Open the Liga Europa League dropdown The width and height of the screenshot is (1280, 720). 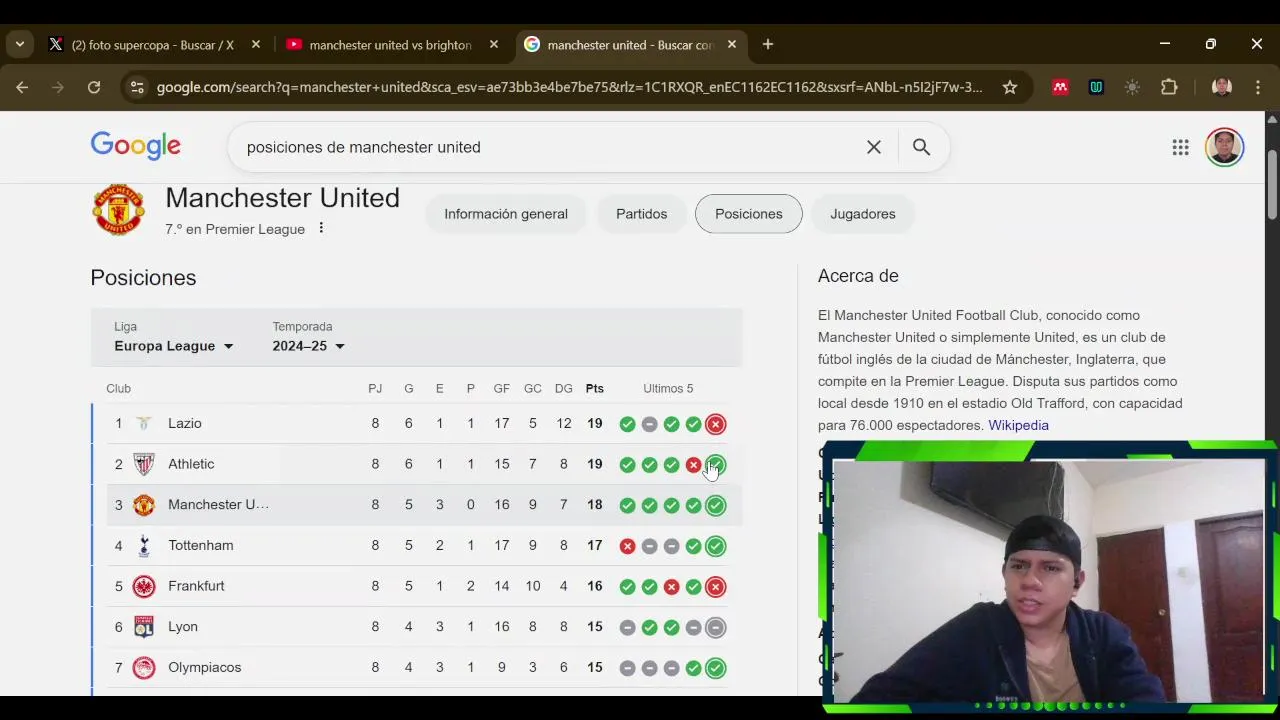(173, 346)
